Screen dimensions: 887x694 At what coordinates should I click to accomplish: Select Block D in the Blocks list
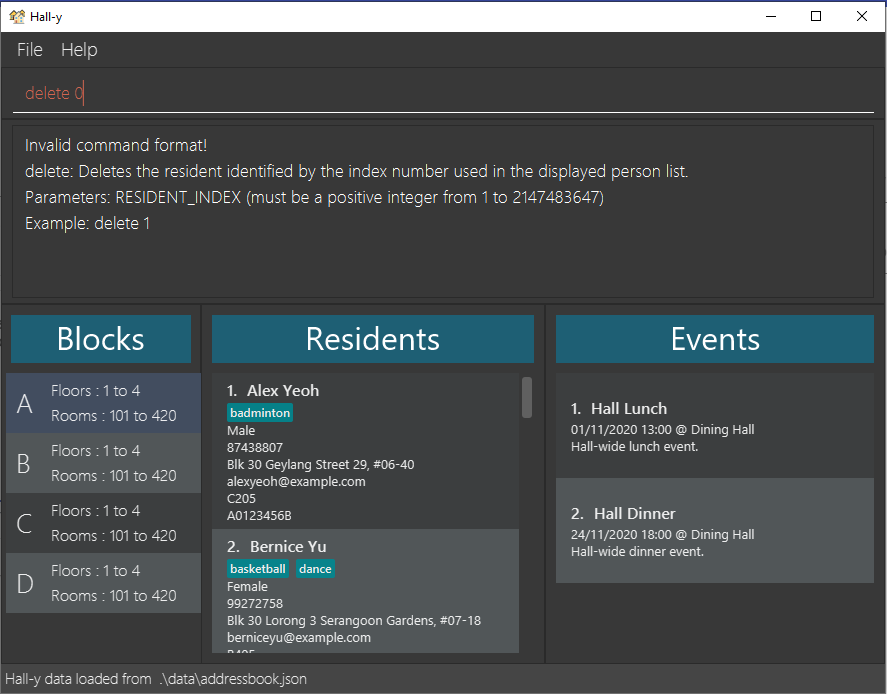click(104, 583)
